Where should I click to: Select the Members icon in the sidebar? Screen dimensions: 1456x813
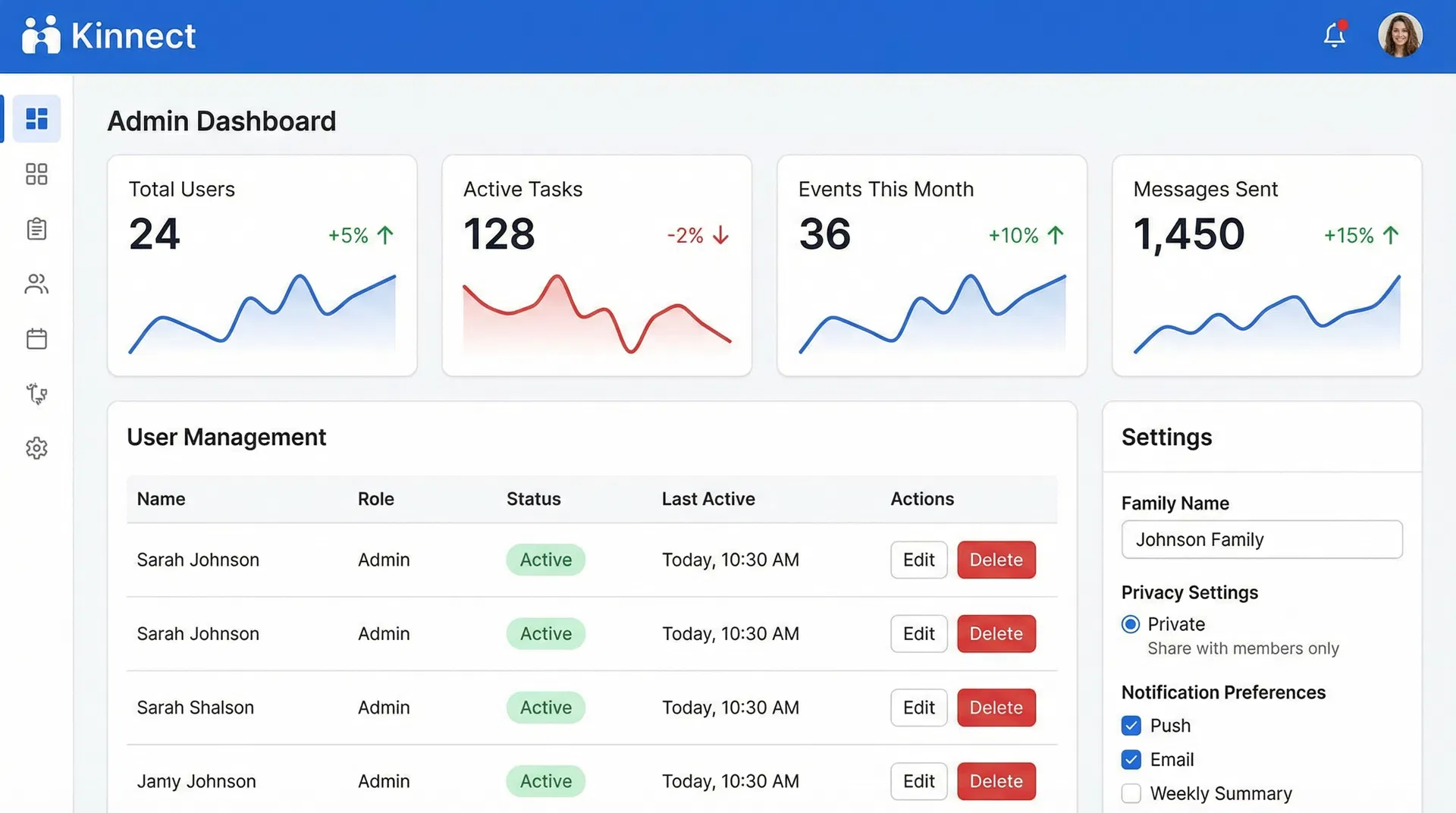coord(36,284)
